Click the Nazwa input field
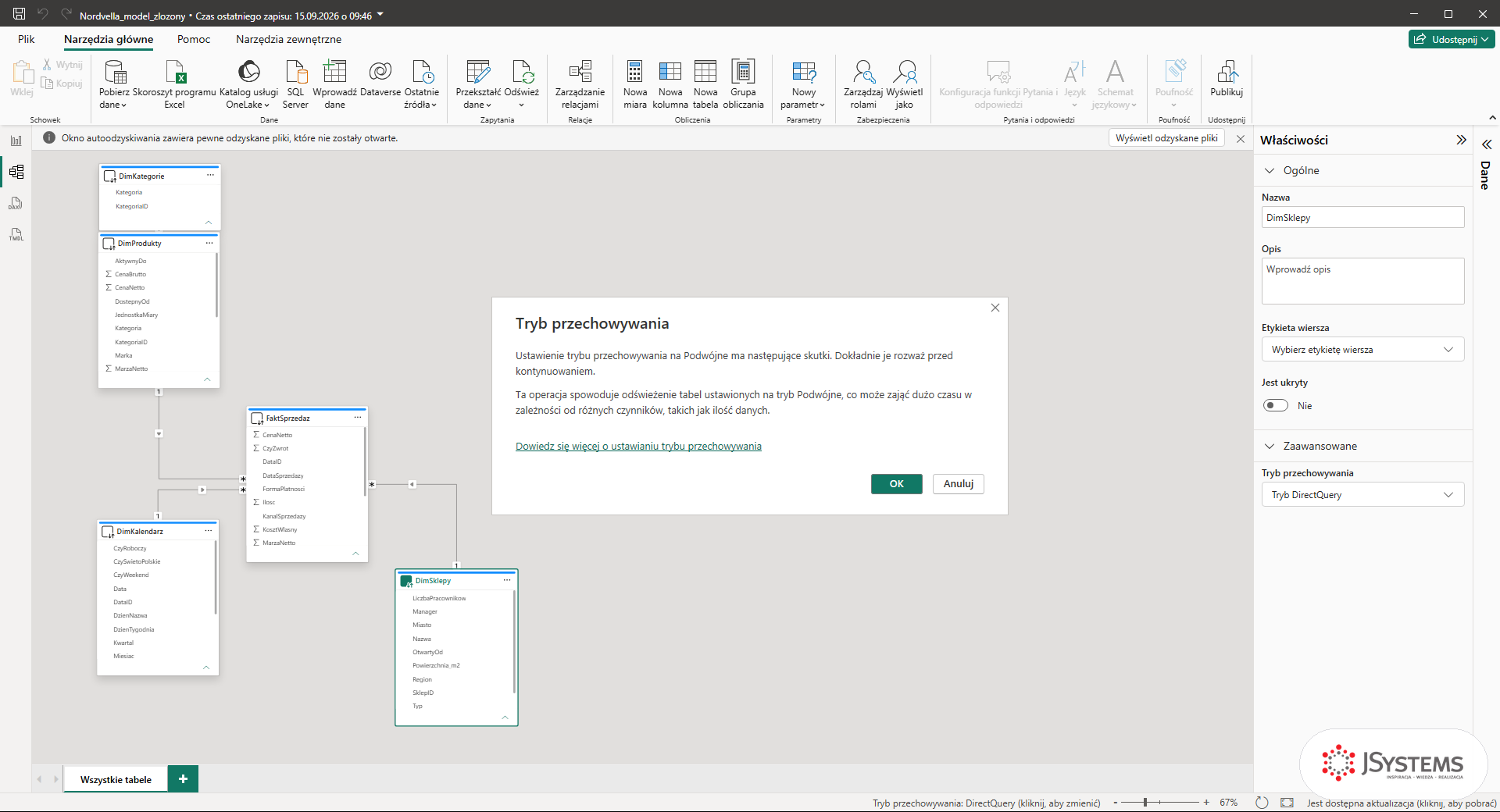Viewport: 1500px width, 812px height. click(x=1362, y=217)
